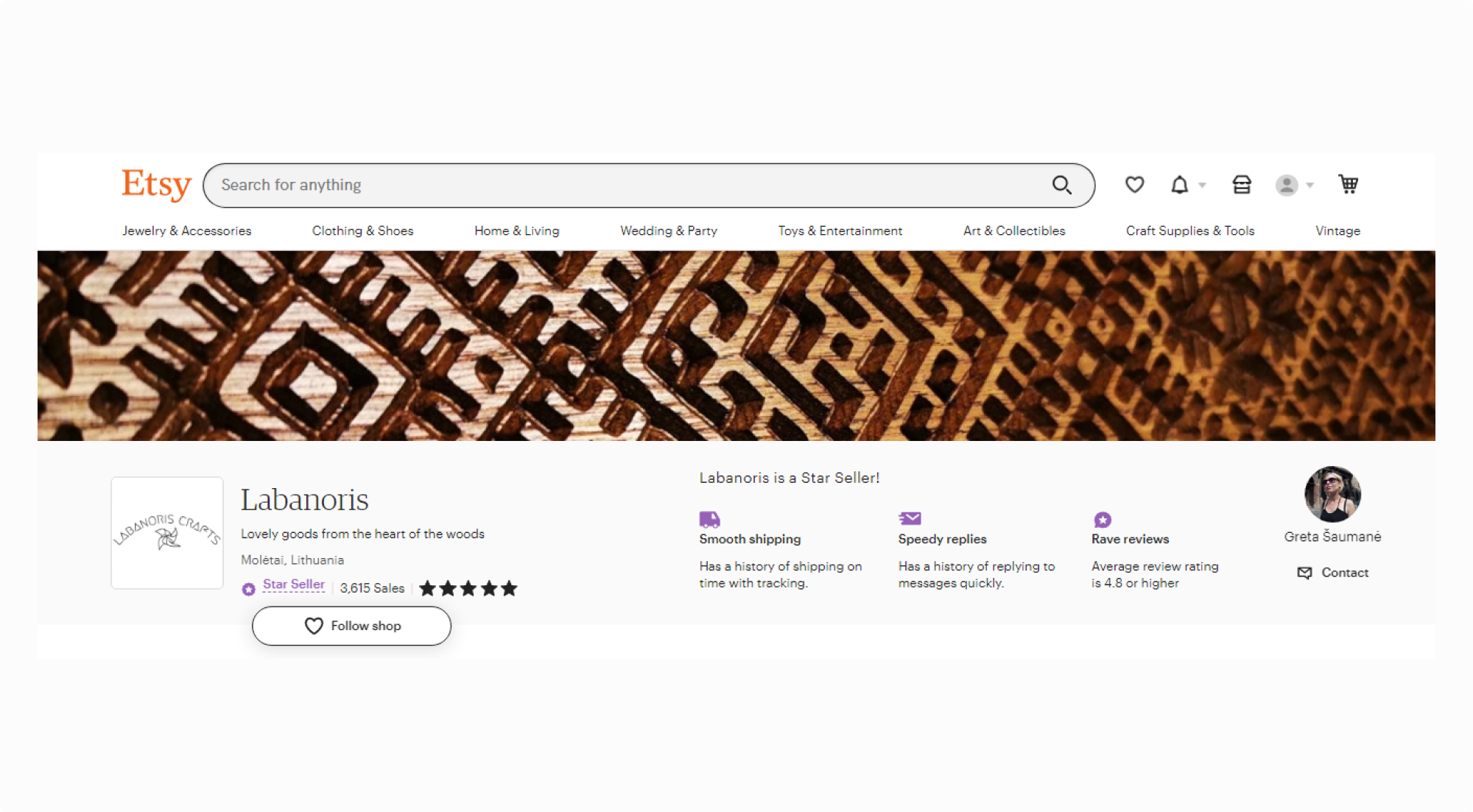Click the Contact envelope icon

pos(1304,573)
